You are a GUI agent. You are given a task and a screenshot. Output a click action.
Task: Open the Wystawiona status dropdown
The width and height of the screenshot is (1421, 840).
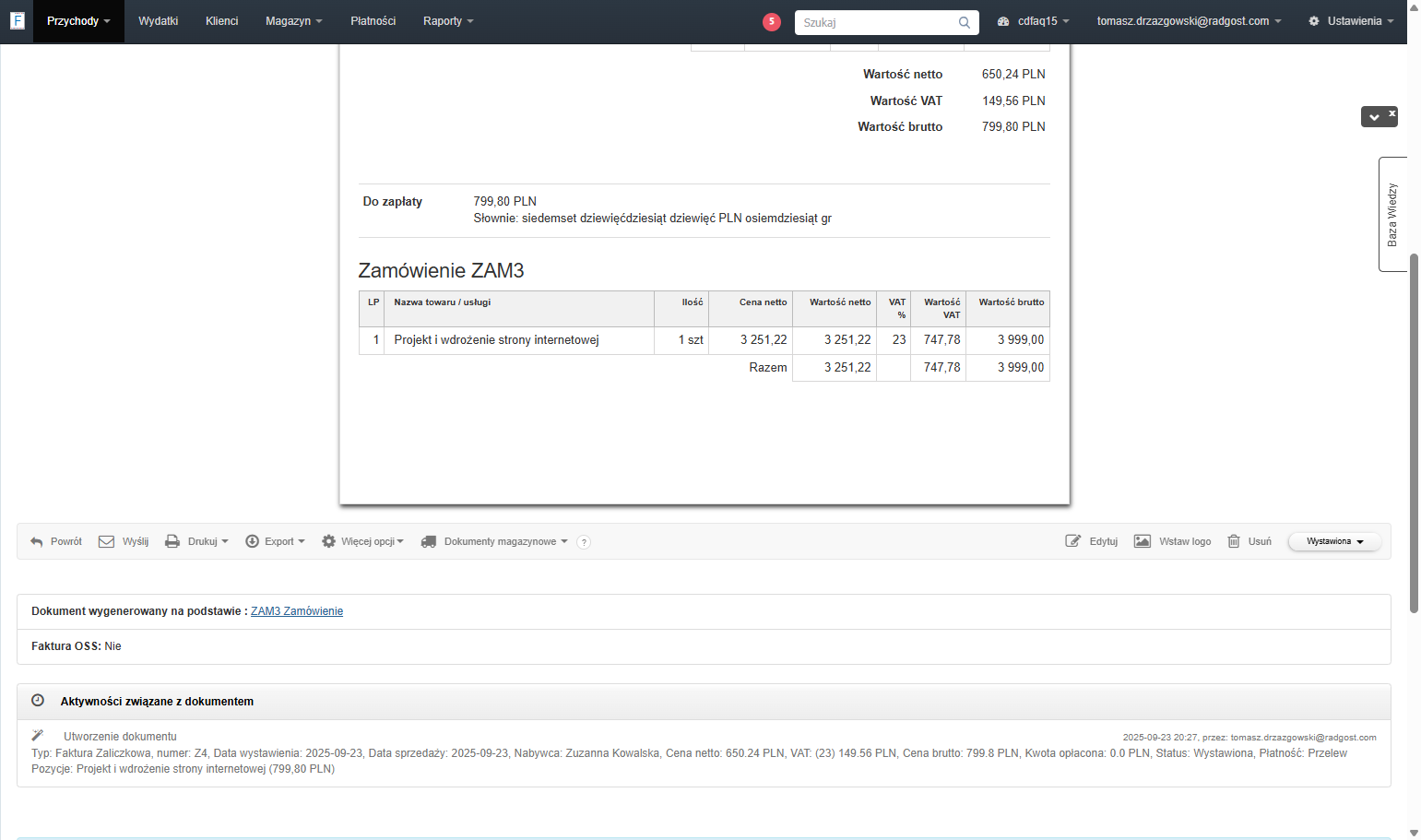pos(1334,541)
